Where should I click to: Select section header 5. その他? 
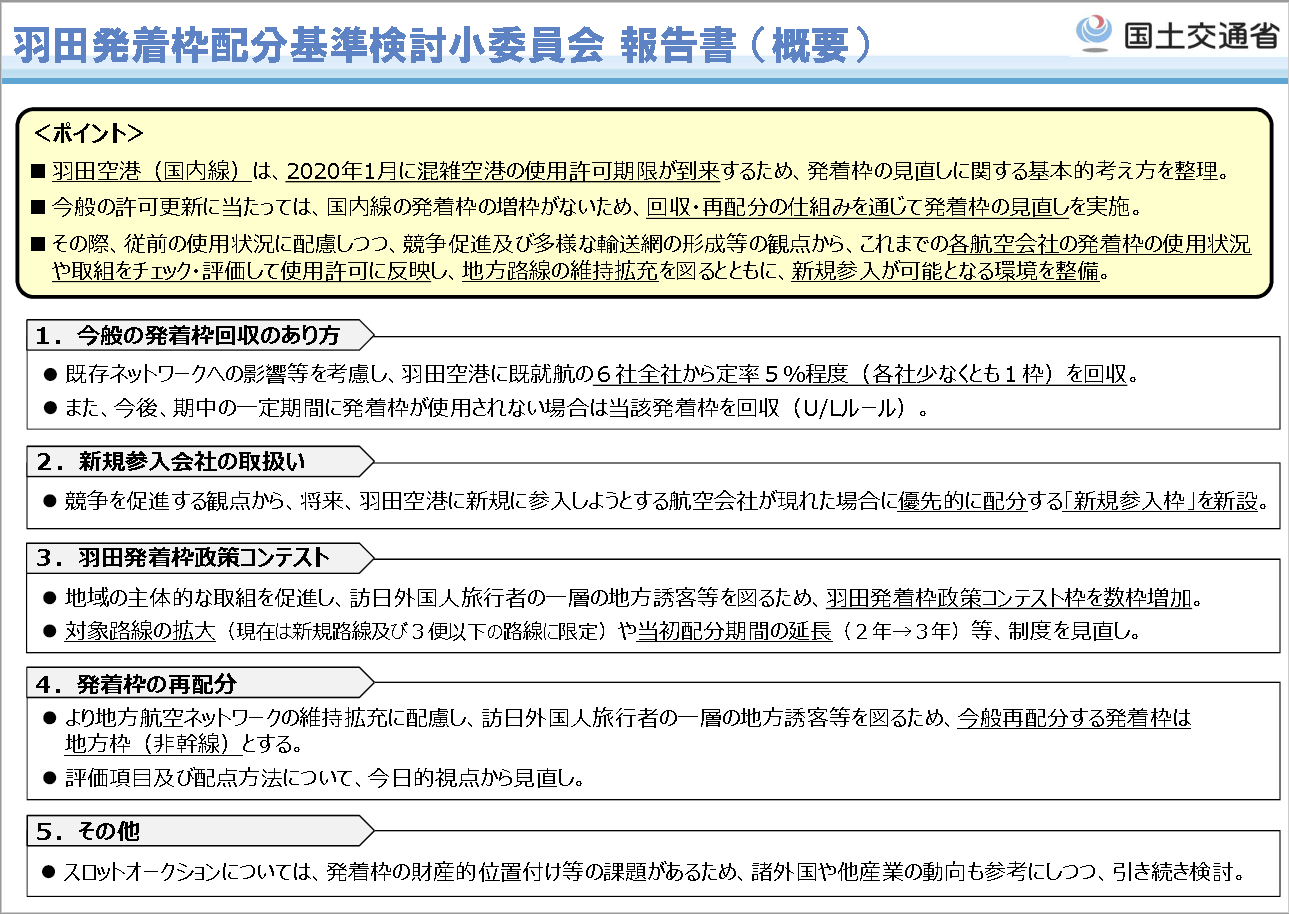tap(88, 831)
